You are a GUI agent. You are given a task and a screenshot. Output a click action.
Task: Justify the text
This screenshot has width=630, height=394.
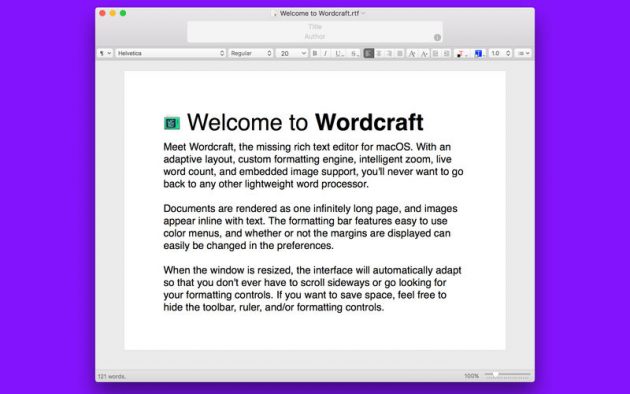coord(400,53)
